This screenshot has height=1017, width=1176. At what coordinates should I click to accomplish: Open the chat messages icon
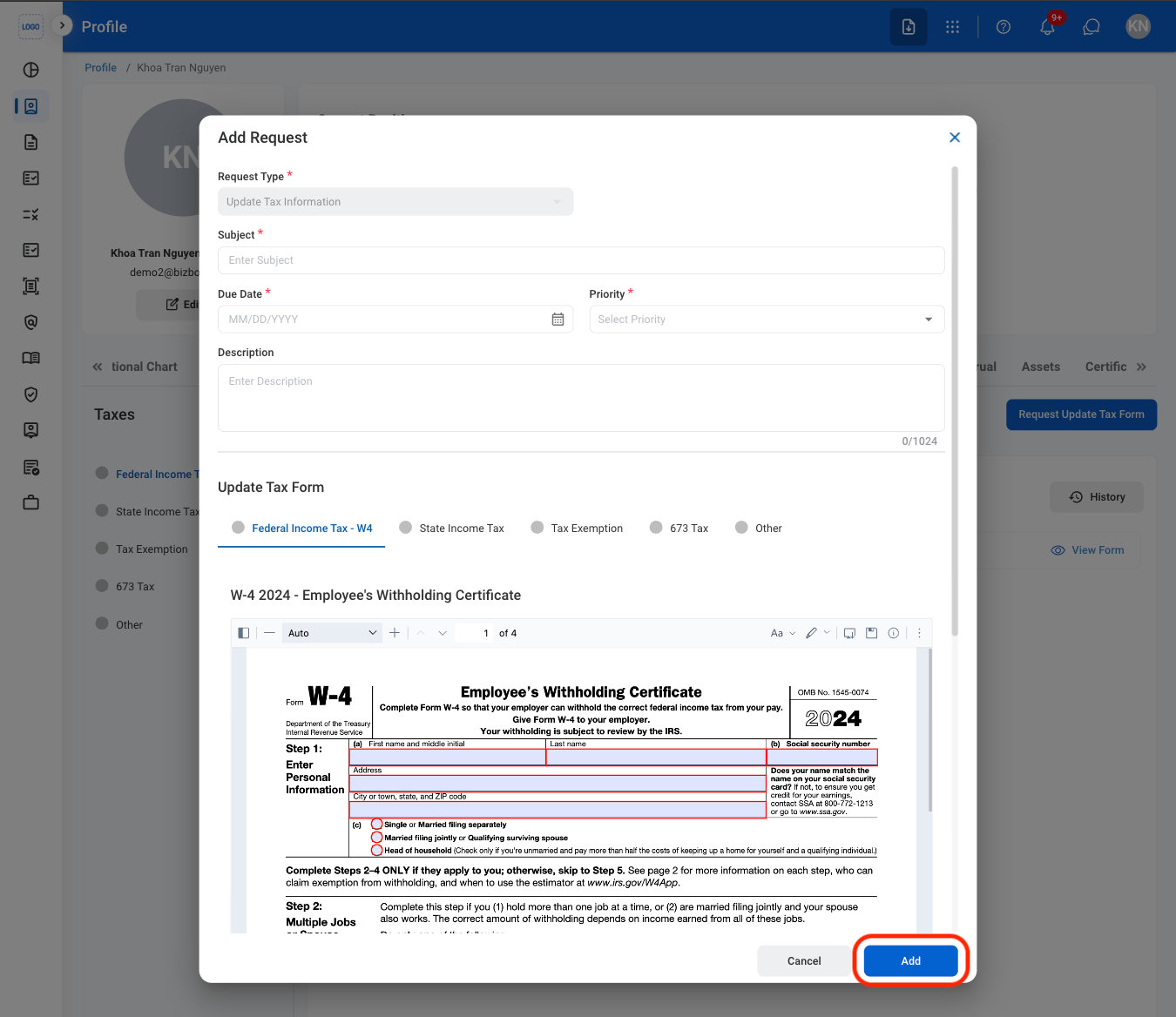1092,27
